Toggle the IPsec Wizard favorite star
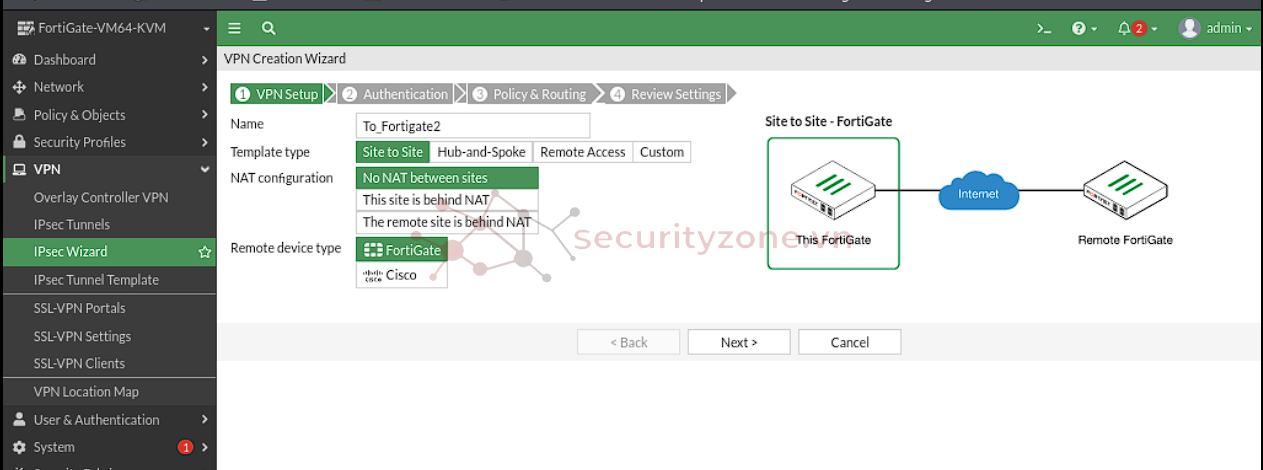Screen dimensions: 1263x470 205,252
